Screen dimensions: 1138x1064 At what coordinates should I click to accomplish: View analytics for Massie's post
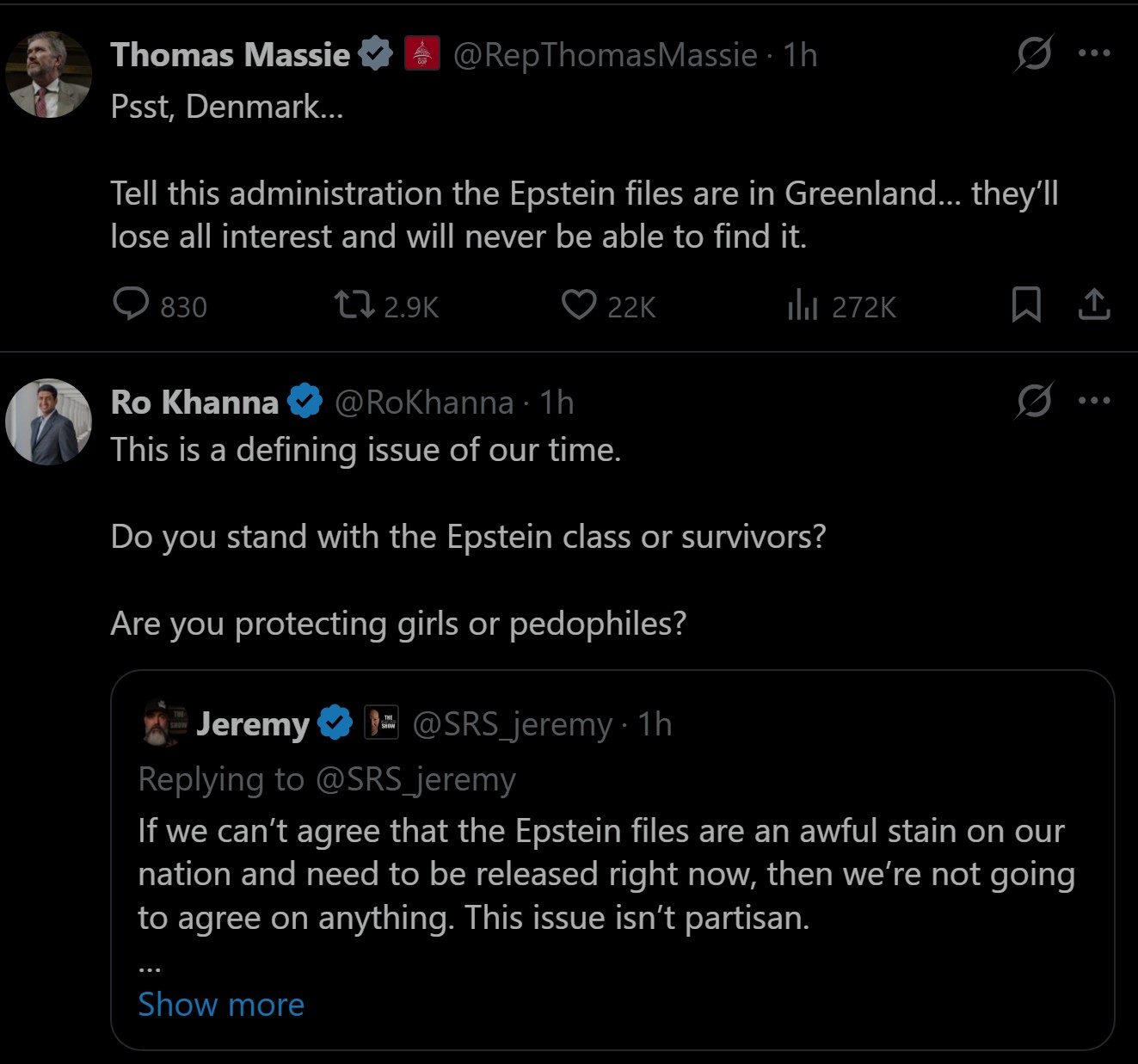[x=803, y=304]
